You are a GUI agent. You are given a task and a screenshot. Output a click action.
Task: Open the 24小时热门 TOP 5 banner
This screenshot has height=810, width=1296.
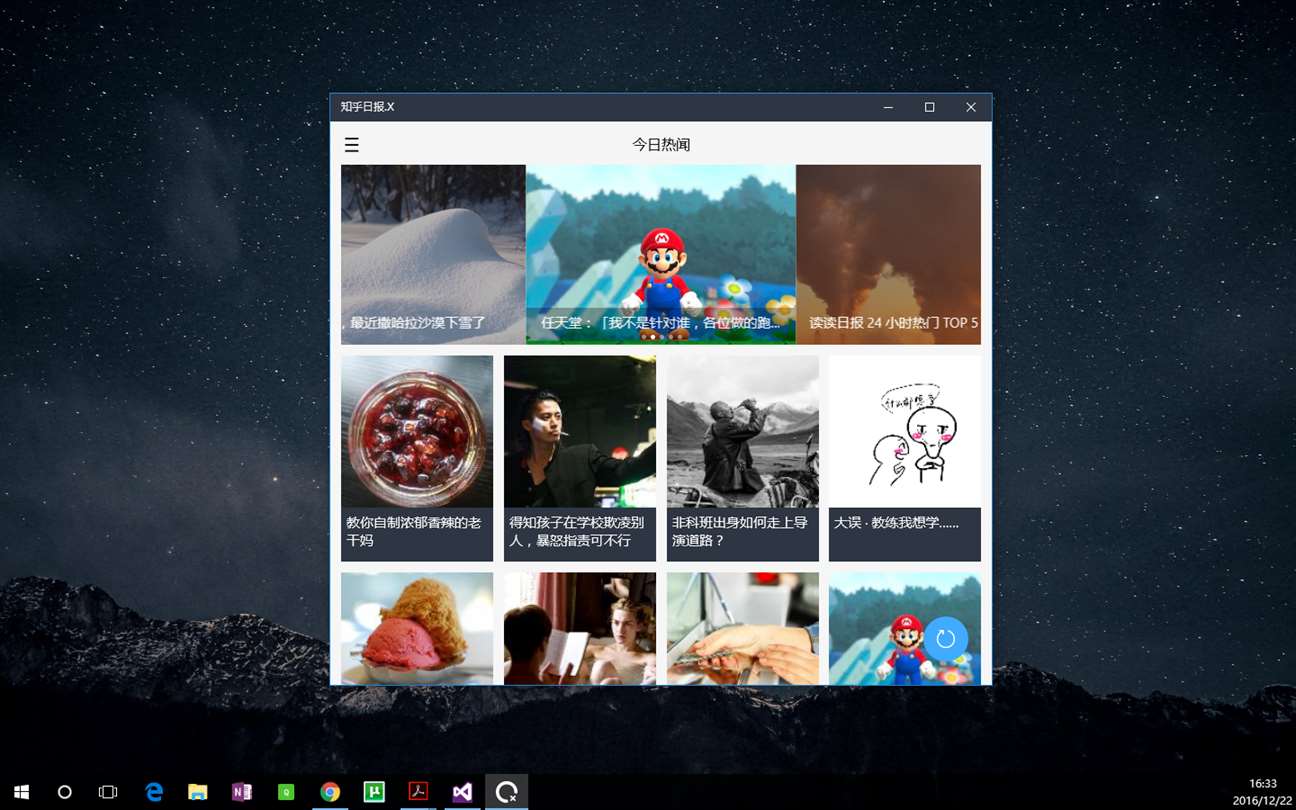tap(889, 254)
